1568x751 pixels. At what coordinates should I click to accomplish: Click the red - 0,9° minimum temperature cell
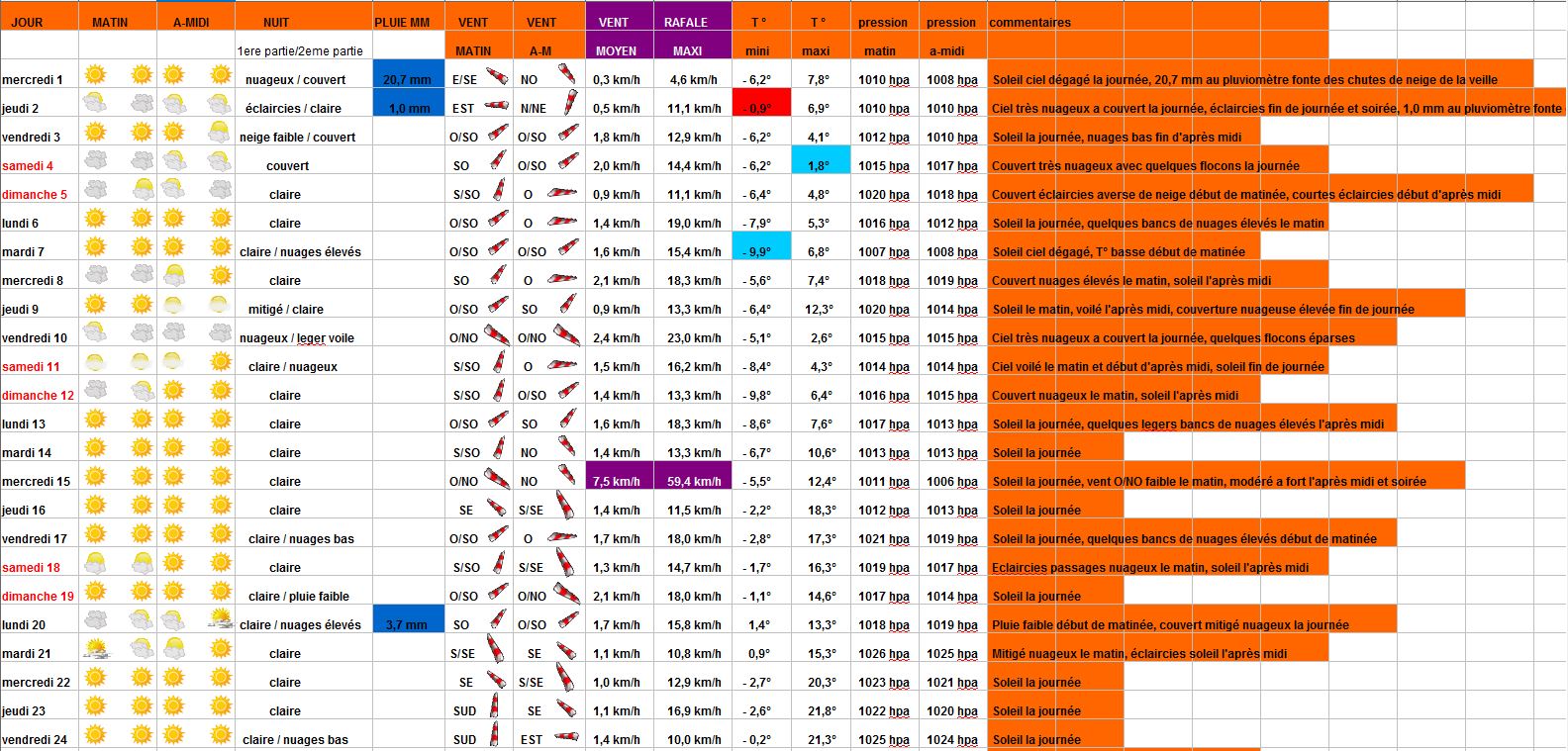pyautogui.click(x=761, y=103)
